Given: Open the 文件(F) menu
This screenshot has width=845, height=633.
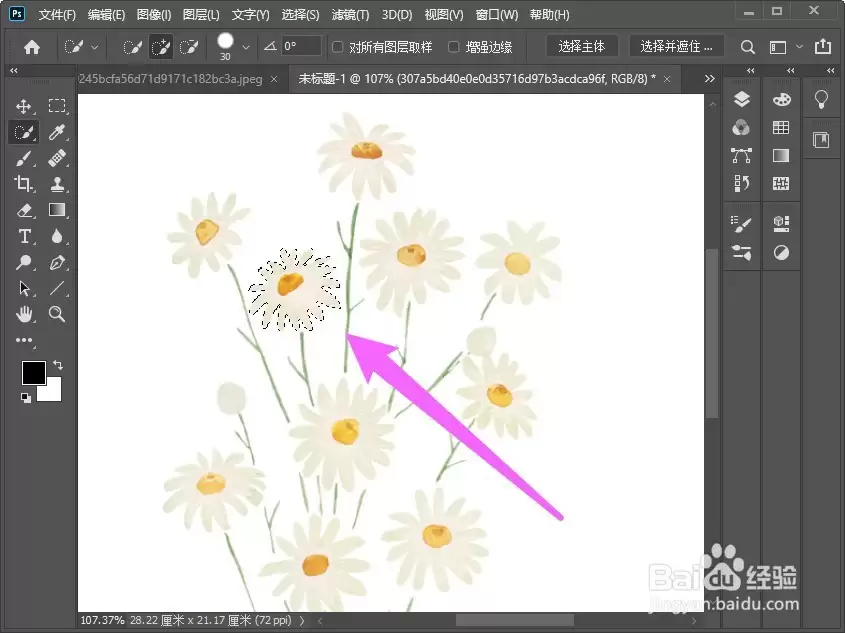Looking at the screenshot, I should [x=57, y=15].
